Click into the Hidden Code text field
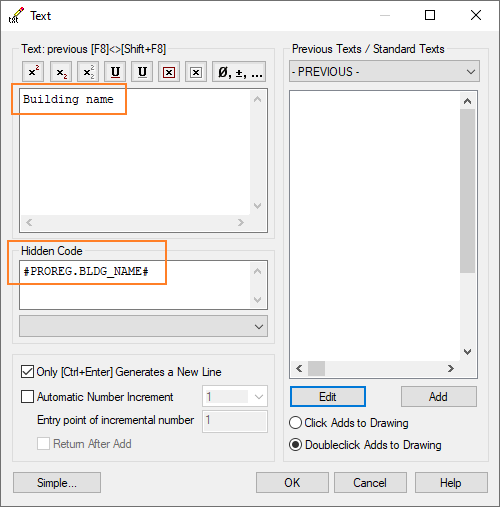 135,285
